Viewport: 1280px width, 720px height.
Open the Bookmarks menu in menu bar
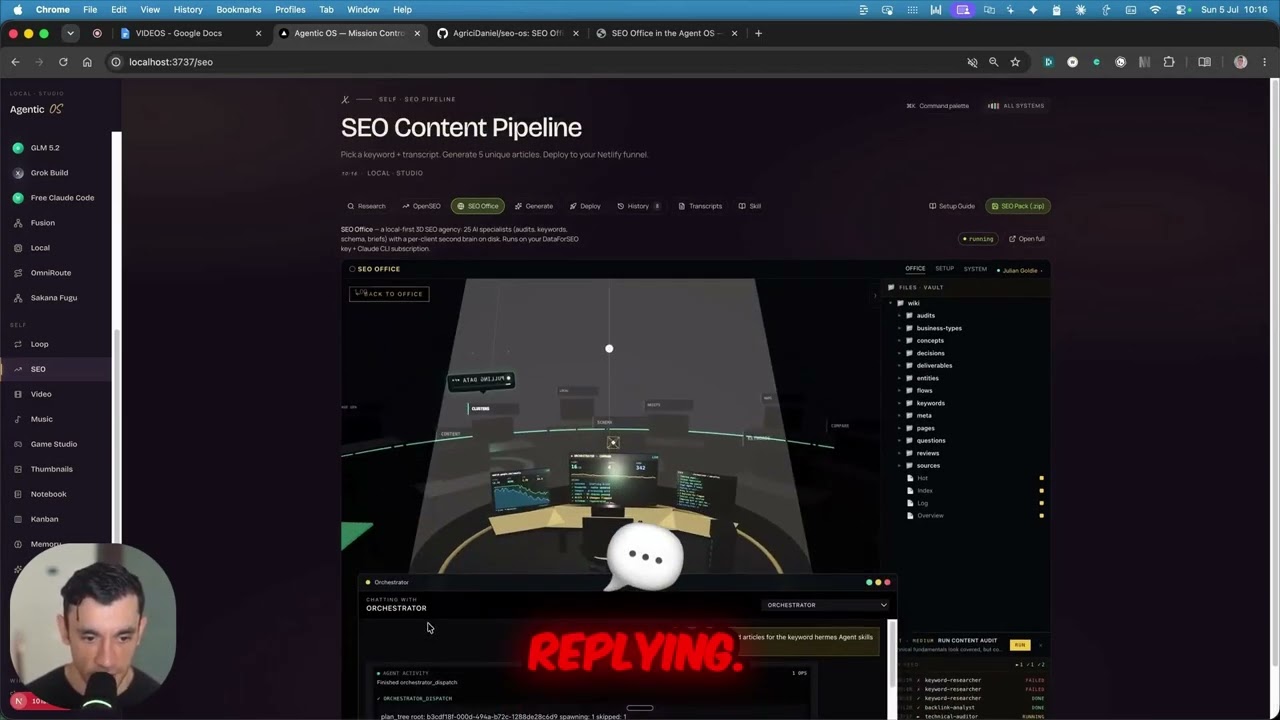pyautogui.click(x=239, y=10)
